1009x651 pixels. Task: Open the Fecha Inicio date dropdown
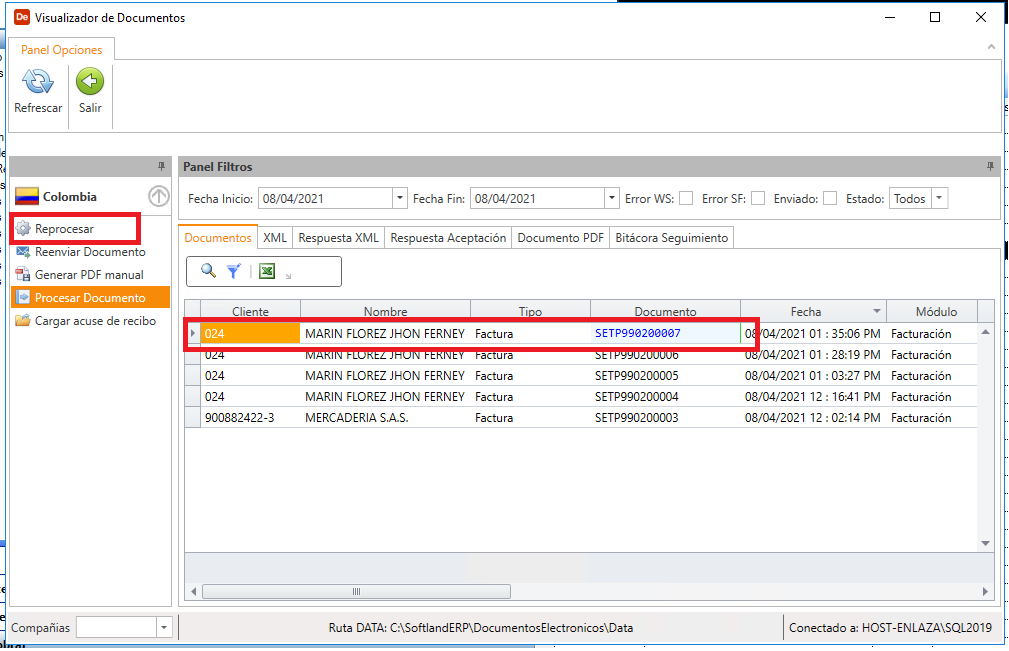pyautogui.click(x=400, y=198)
